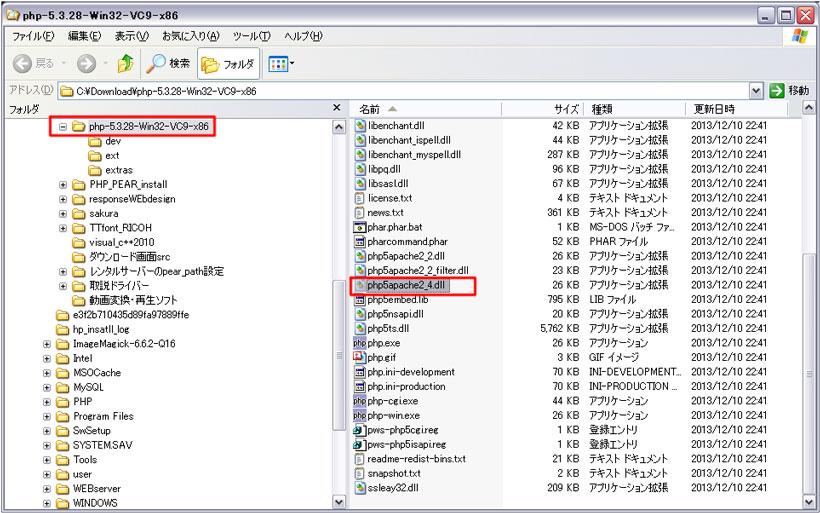Select the visual_c++2010 folder in tree
The image size is (820, 513).
[113, 243]
